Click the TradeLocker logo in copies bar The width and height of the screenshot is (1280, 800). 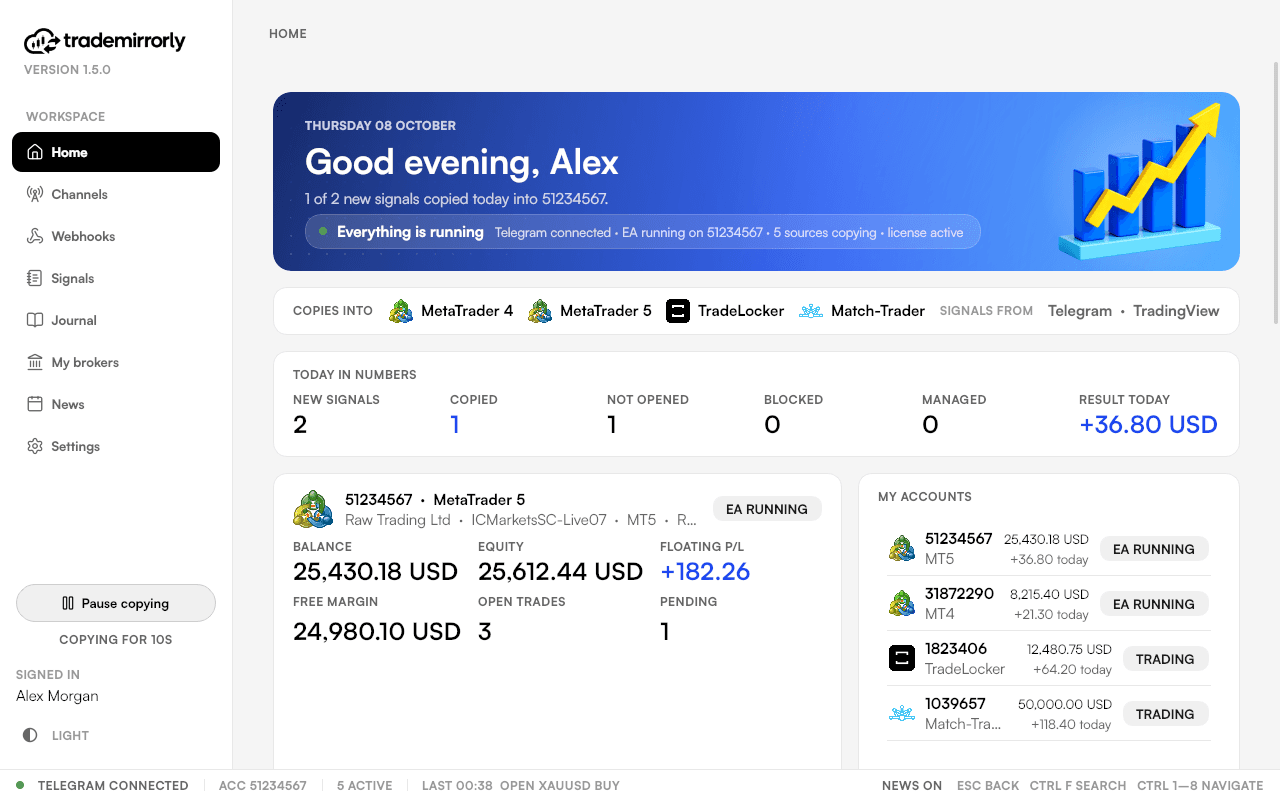(x=678, y=311)
